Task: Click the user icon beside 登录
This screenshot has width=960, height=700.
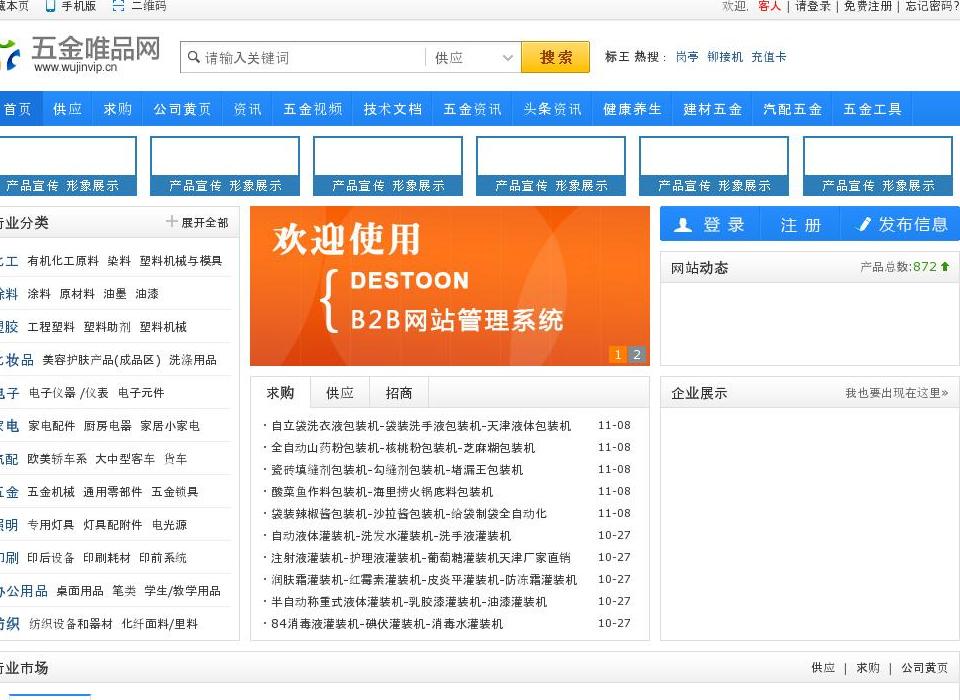Action: coord(683,225)
